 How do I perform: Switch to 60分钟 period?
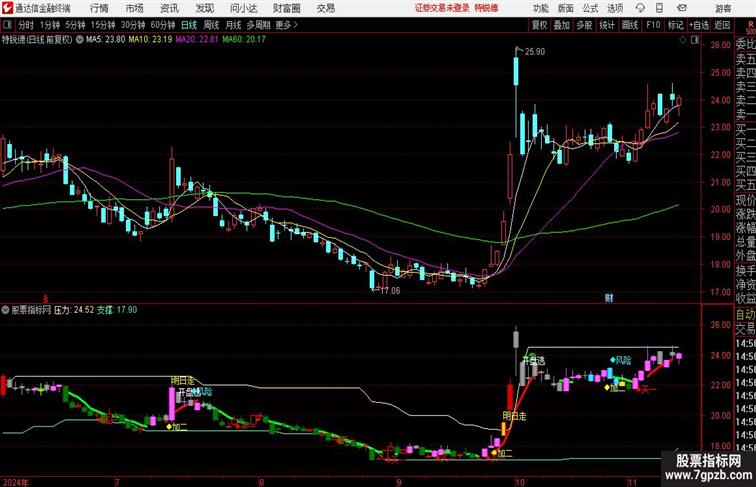coord(162,25)
